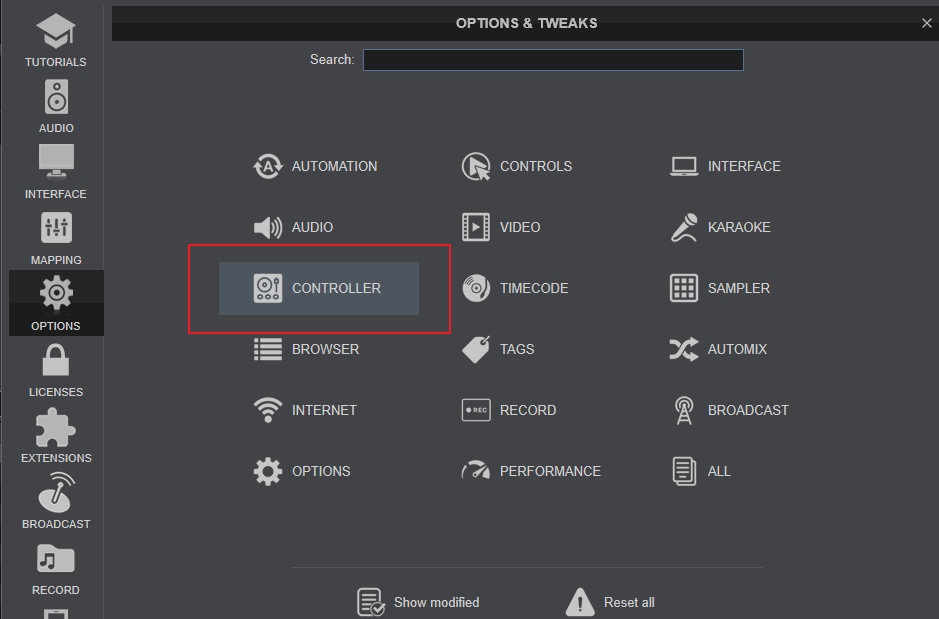Open the Performance gauge category
The height and width of the screenshot is (619, 939).
tap(532, 471)
